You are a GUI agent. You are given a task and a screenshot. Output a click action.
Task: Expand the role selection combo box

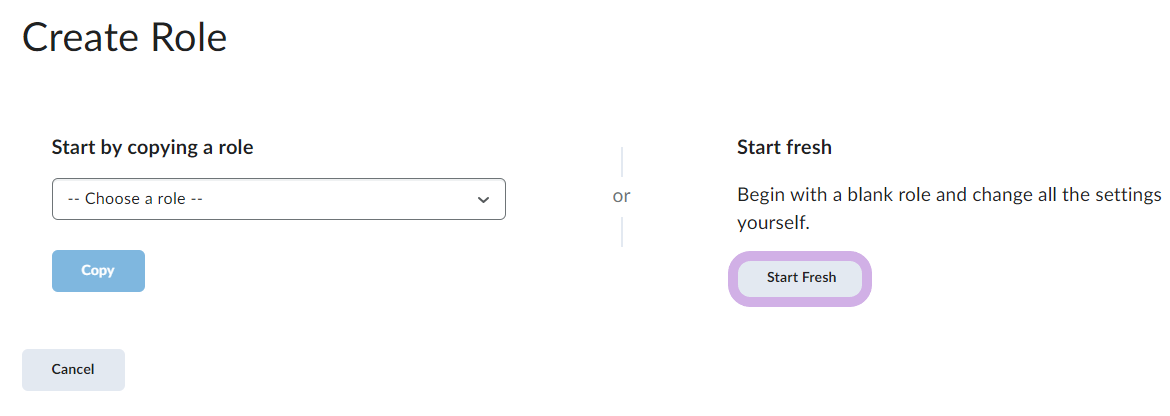coord(278,199)
